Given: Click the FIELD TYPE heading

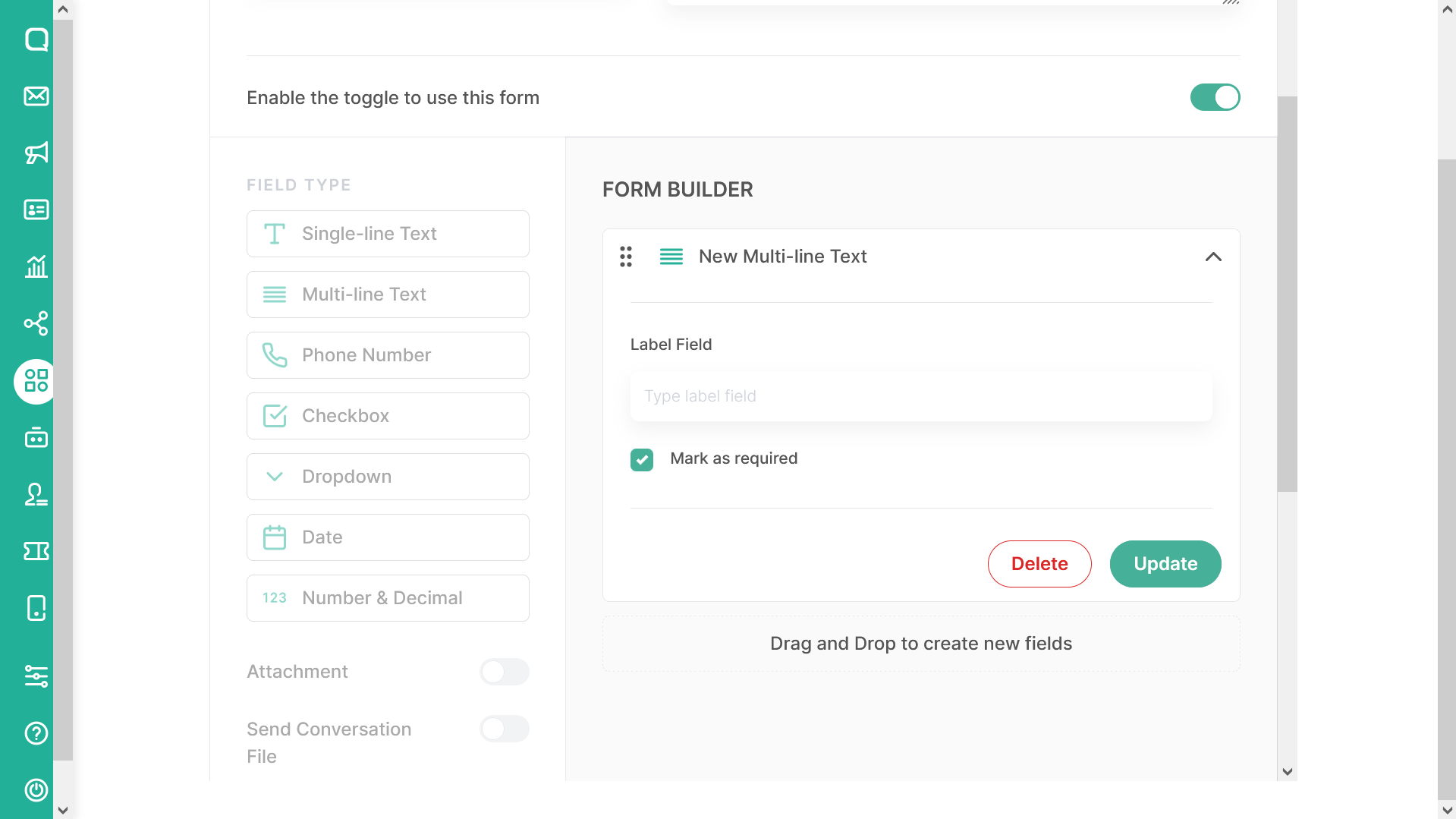Looking at the screenshot, I should [x=298, y=185].
